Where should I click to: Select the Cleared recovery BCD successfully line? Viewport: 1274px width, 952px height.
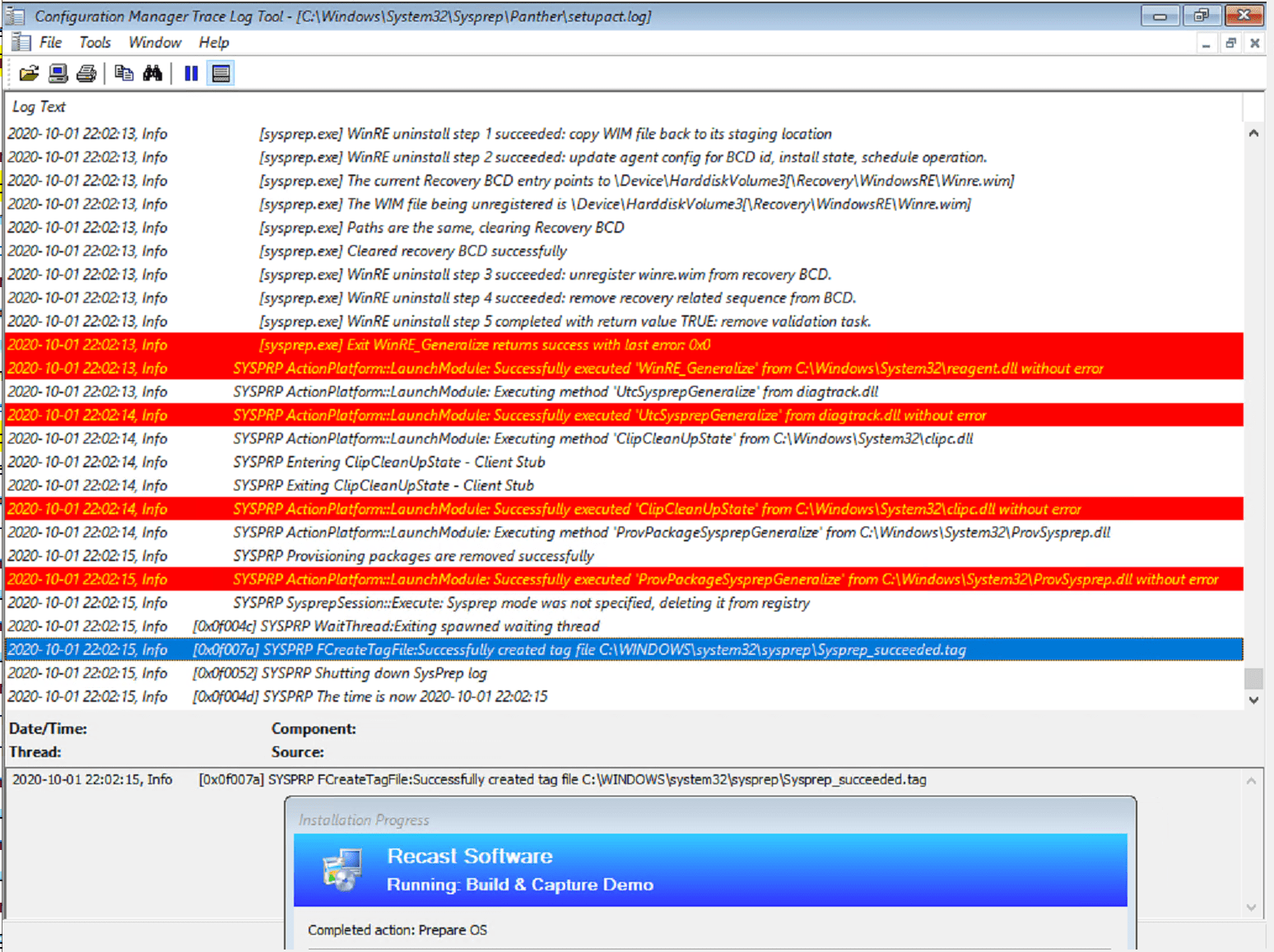click(x=411, y=251)
